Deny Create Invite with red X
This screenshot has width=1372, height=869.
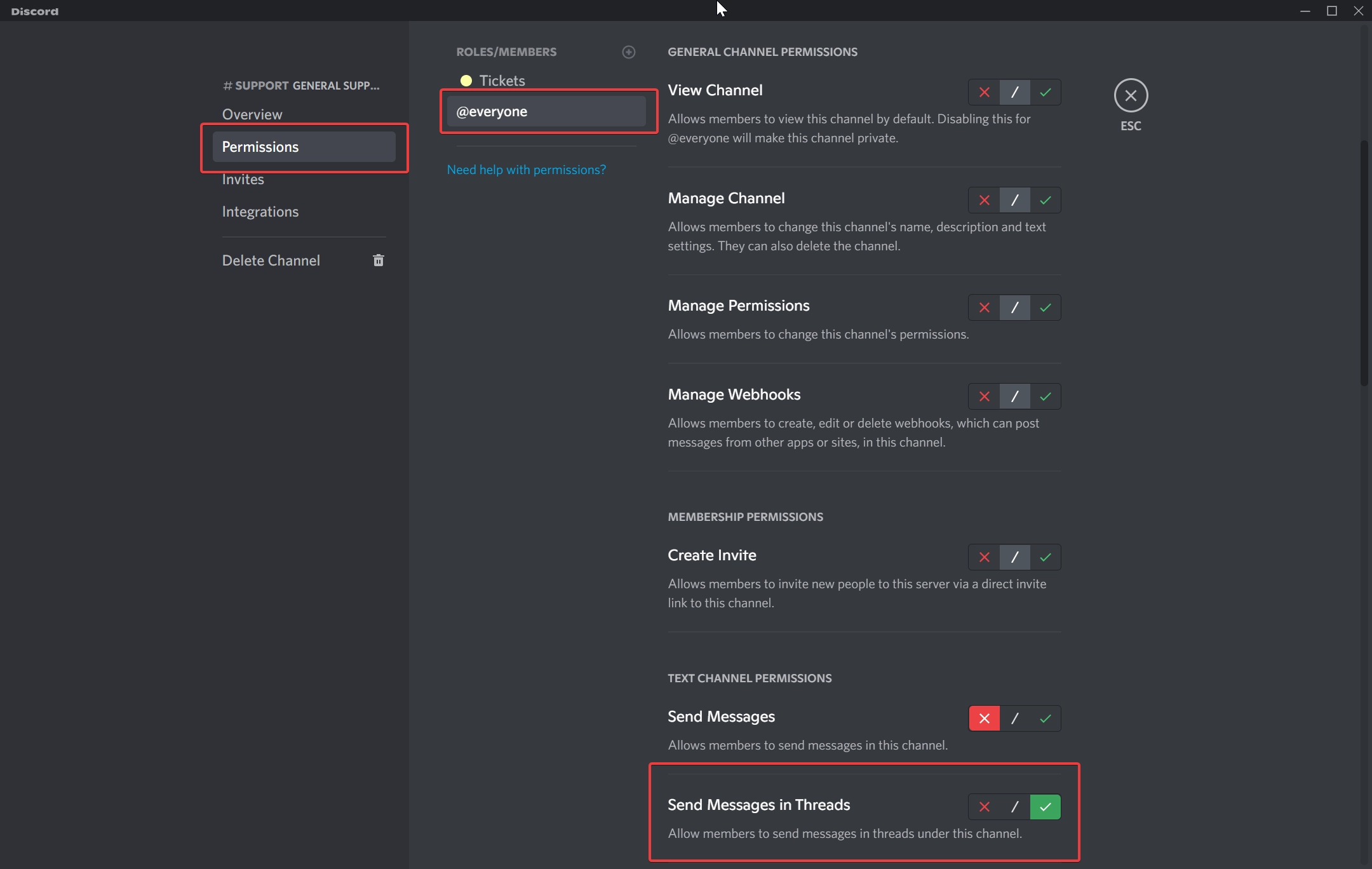[984, 557]
